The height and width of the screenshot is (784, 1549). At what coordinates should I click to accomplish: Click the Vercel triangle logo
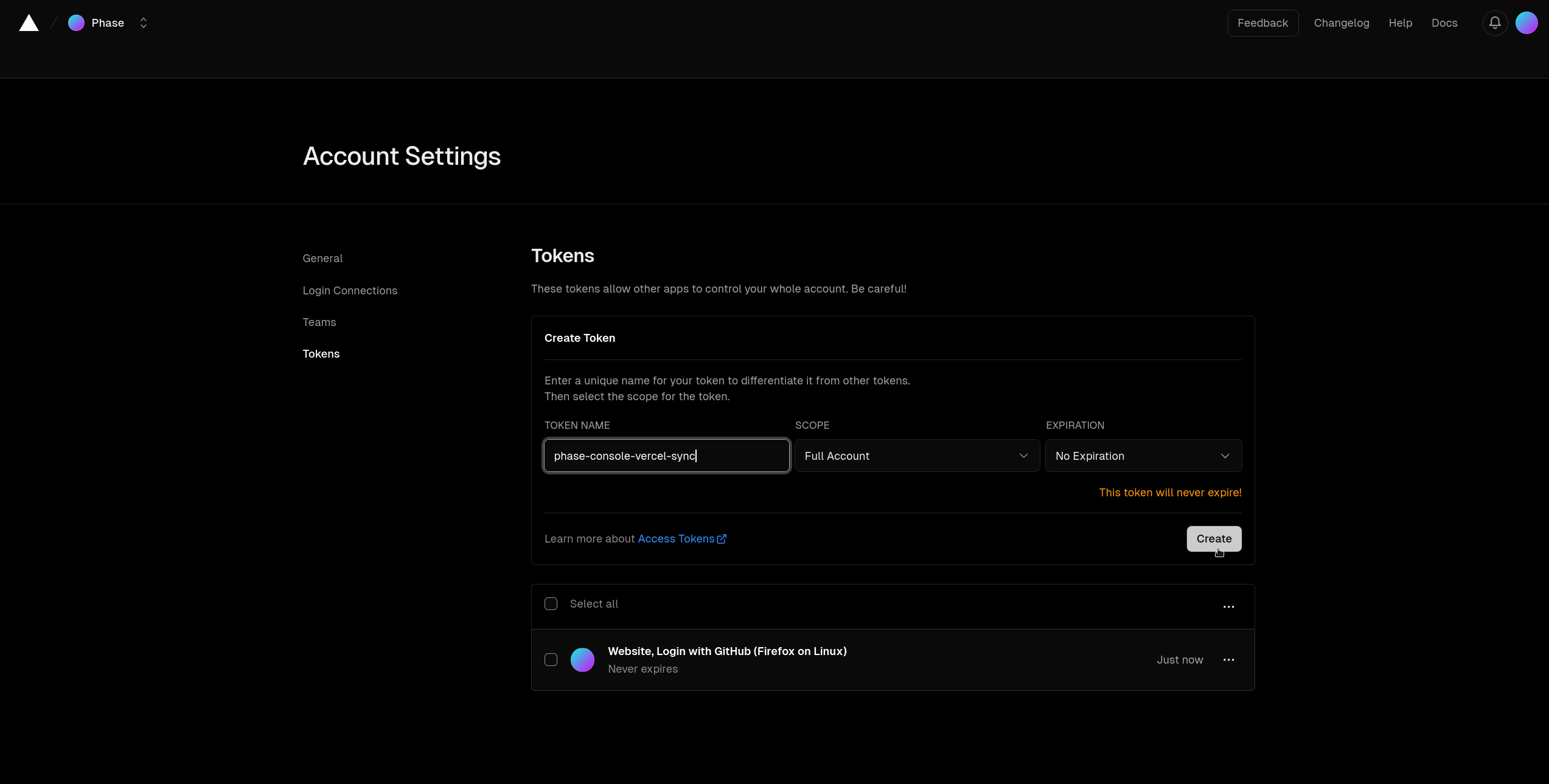(x=29, y=23)
